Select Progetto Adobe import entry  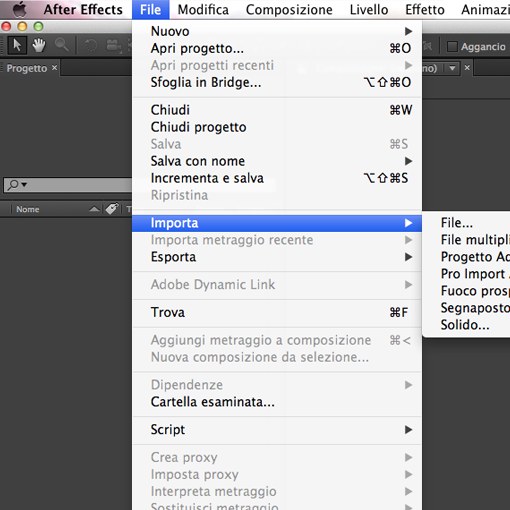coord(466,257)
